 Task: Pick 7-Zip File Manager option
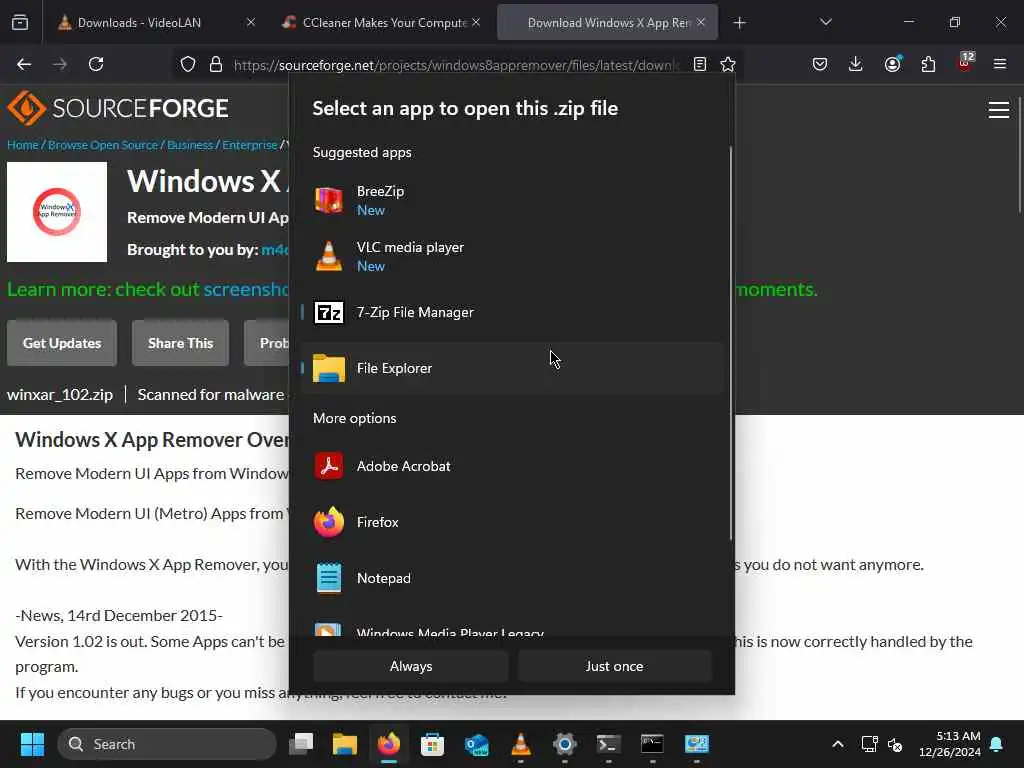coord(512,312)
